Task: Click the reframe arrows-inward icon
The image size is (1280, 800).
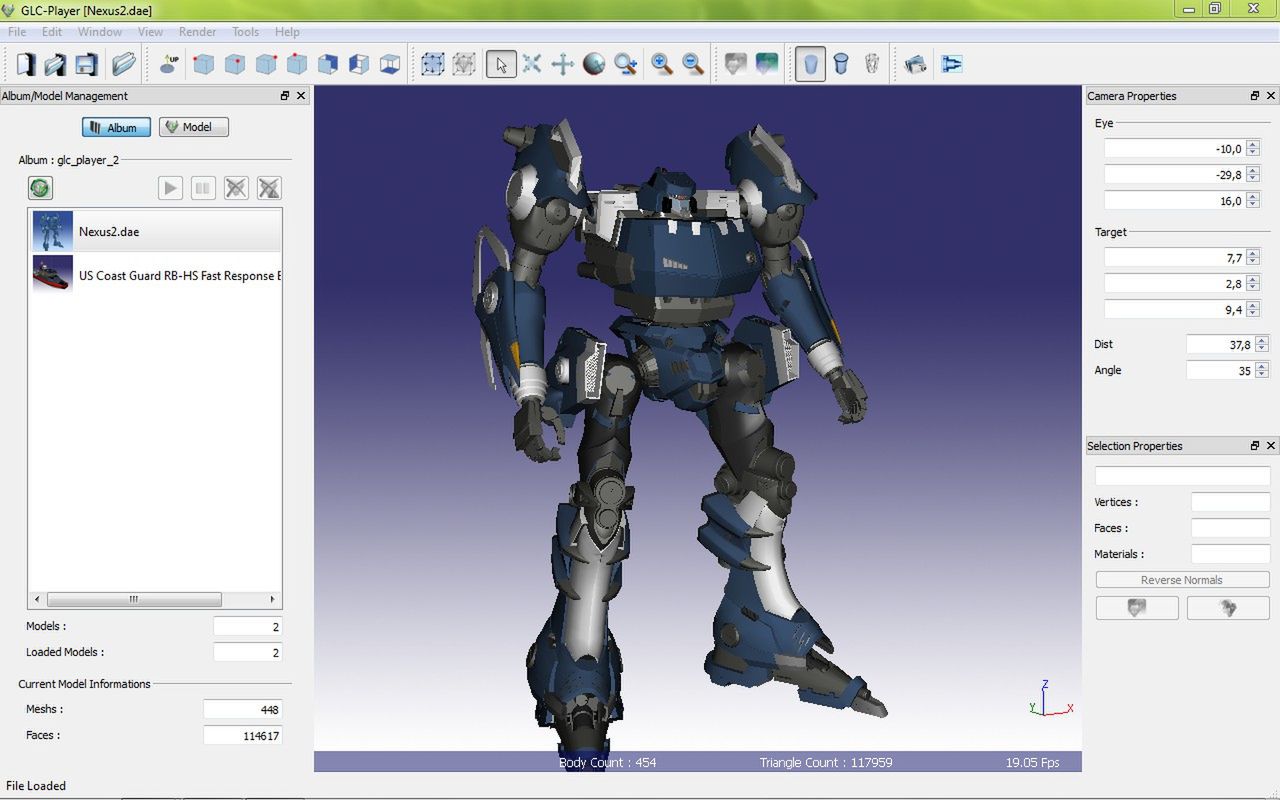Action: [532, 64]
